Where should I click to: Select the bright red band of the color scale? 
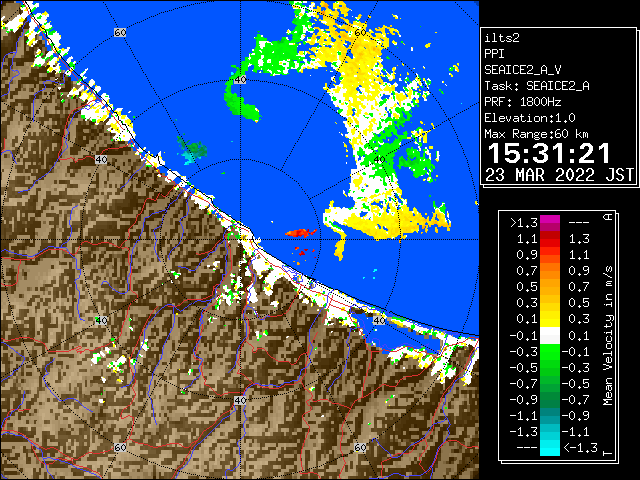coord(550,243)
